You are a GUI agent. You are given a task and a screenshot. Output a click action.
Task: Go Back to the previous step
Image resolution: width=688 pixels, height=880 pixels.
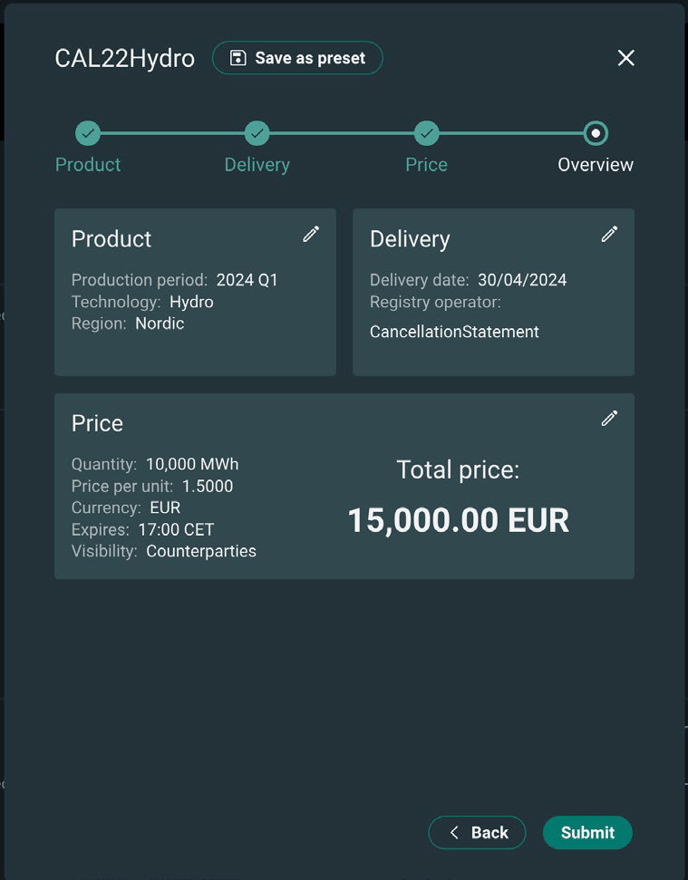(478, 832)
